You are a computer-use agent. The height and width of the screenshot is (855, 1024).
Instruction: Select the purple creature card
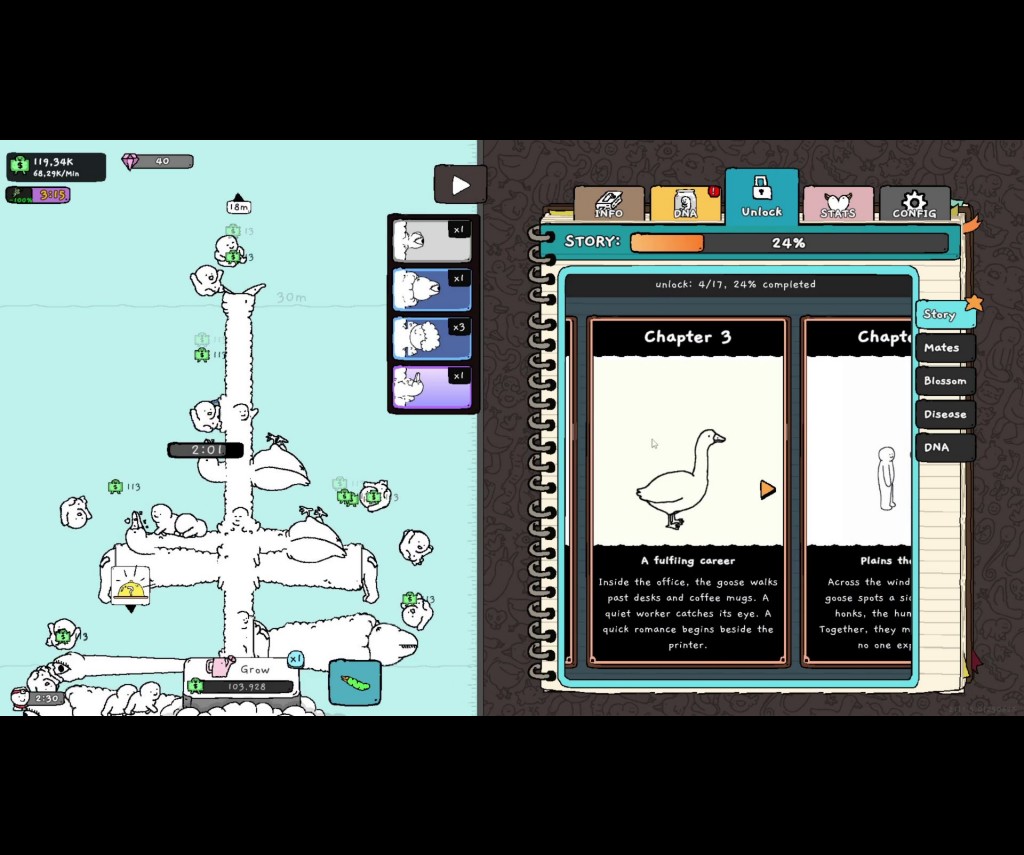click(432, 386)
